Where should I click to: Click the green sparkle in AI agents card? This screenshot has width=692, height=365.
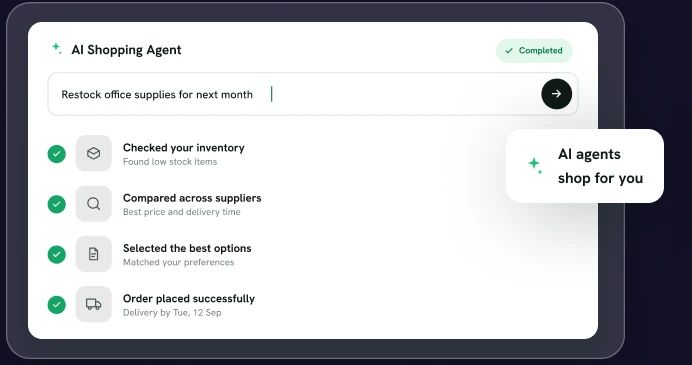click(x=535, y=166)
